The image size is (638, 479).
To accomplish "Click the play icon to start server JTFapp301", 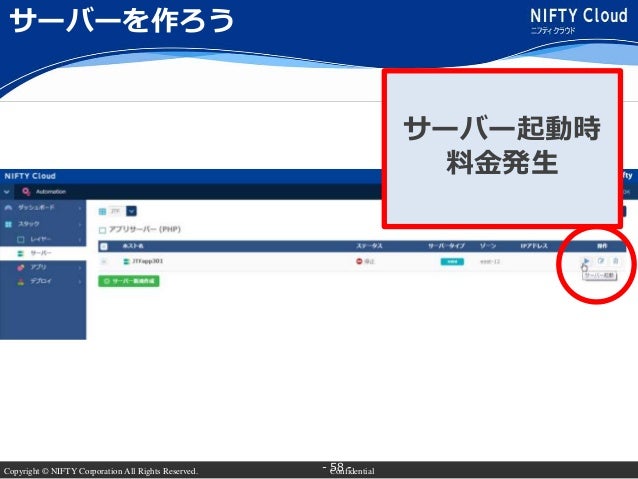I will point(586,261).
